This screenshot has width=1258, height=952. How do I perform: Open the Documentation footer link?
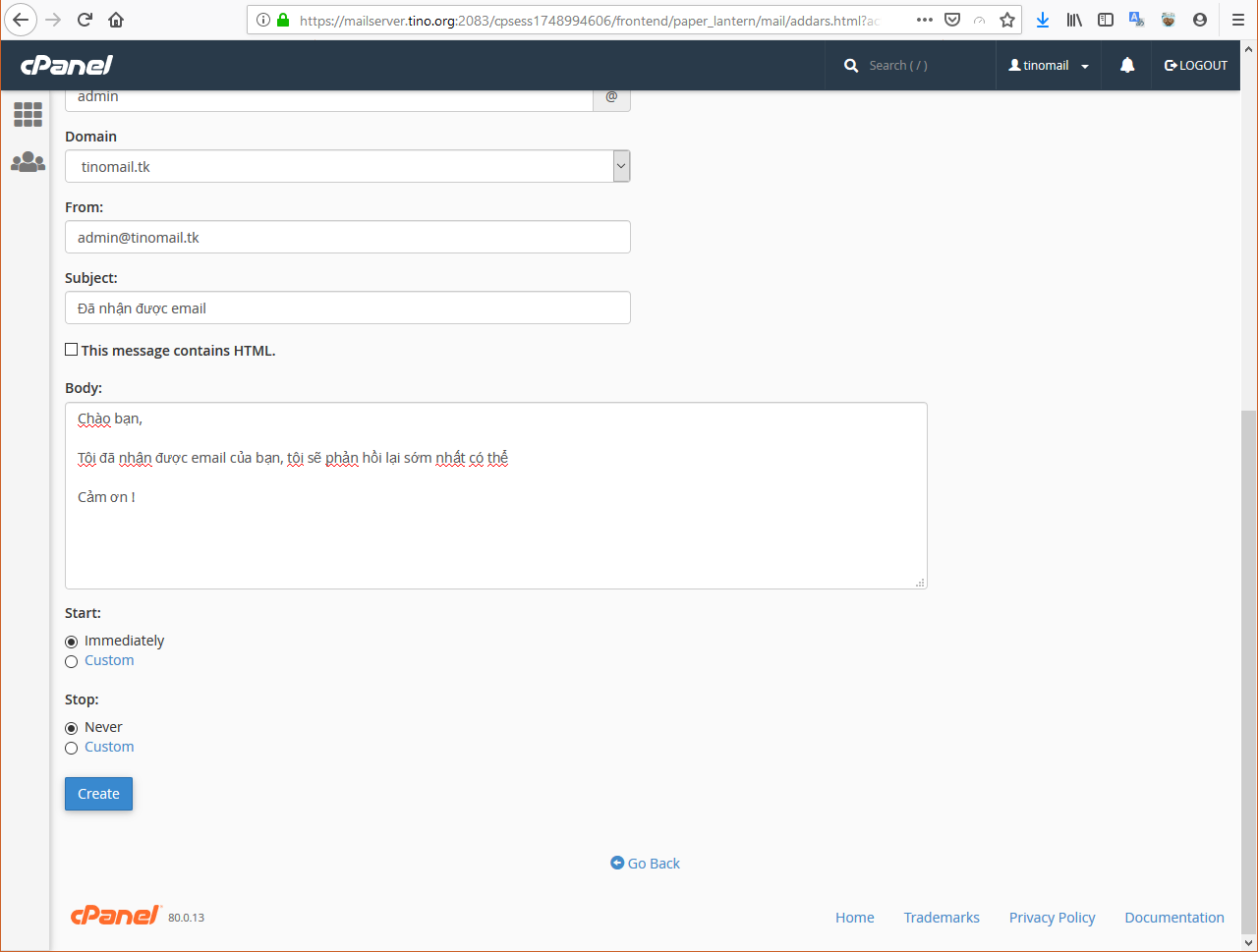pyautogui.click(x=1174, y=918)
